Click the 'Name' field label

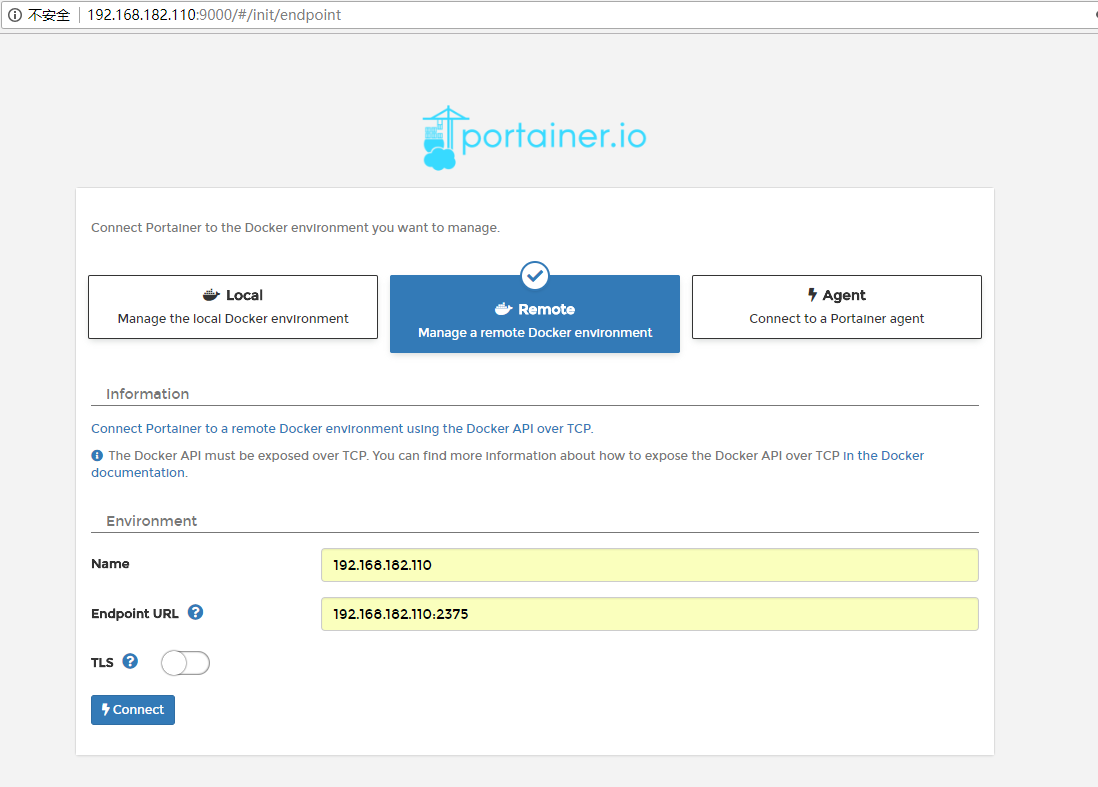tap(110, 564)
